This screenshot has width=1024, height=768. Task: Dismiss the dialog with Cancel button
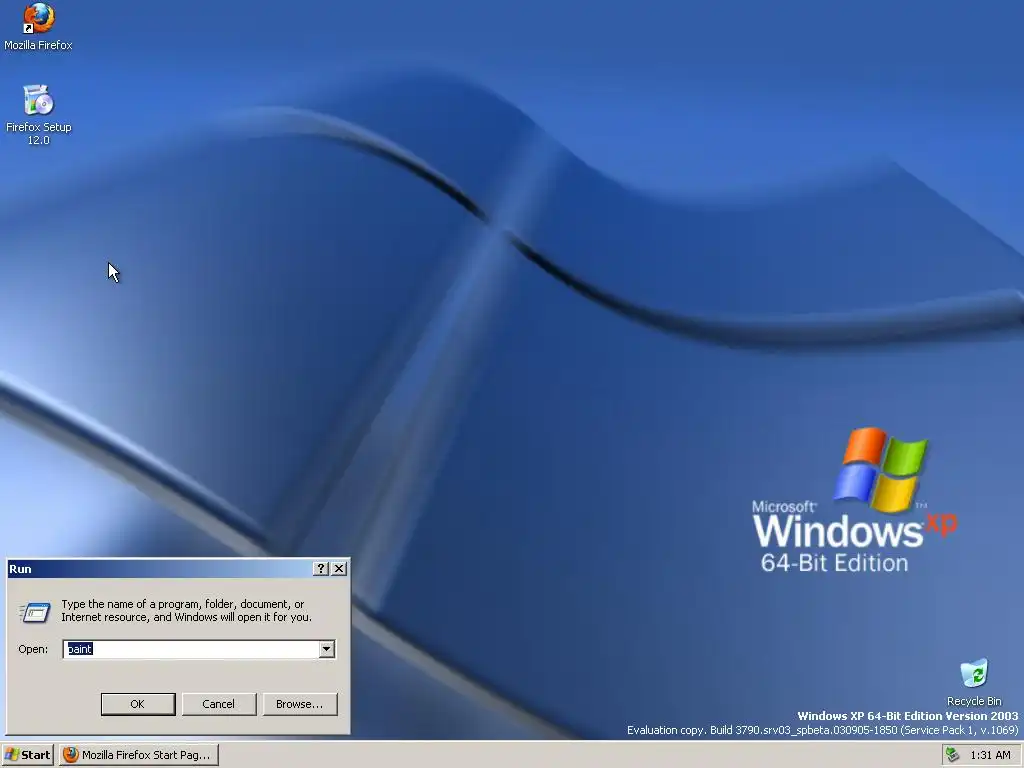(x=219, y=704)
